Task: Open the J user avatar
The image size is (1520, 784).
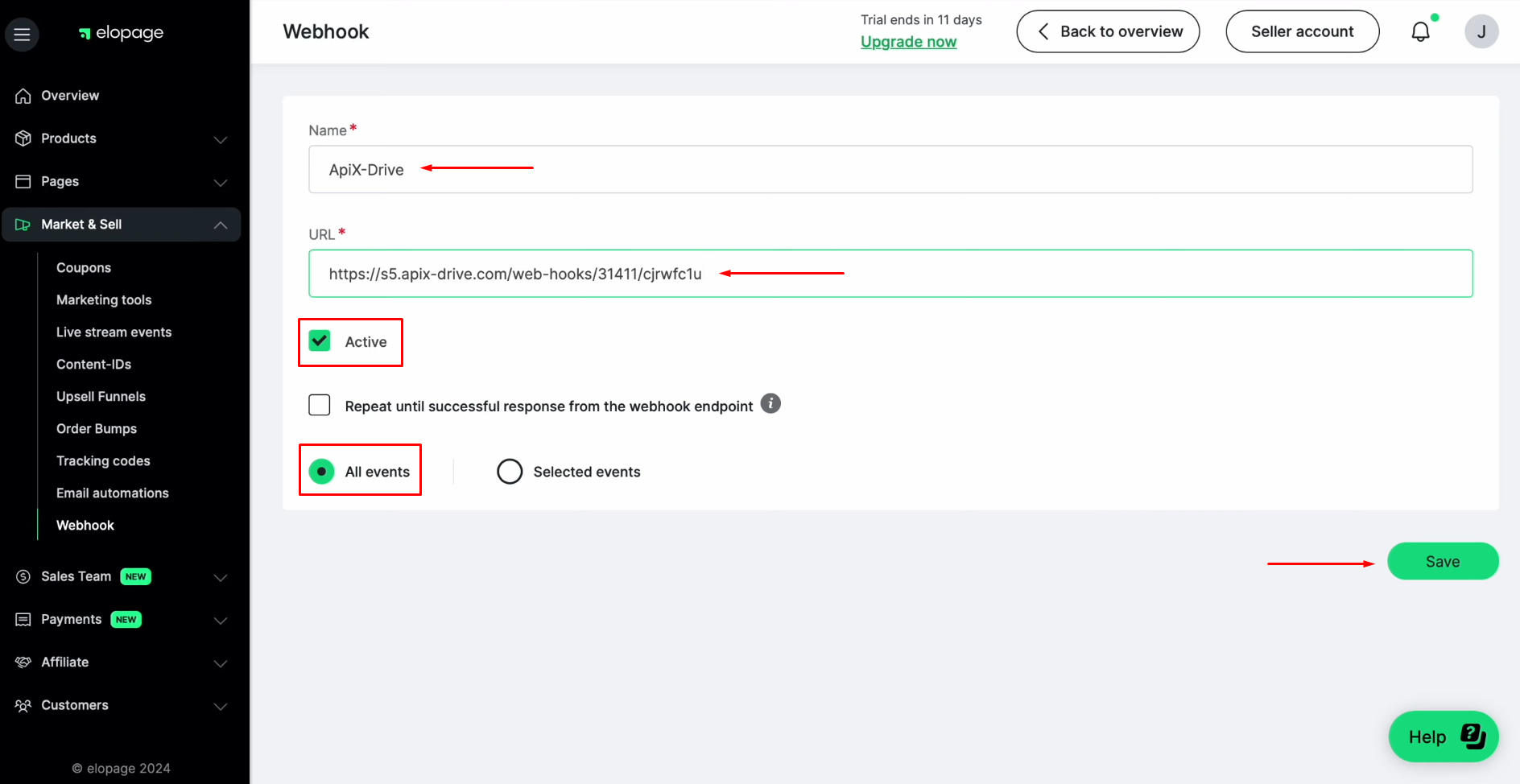Action: tap(1481, 31)
